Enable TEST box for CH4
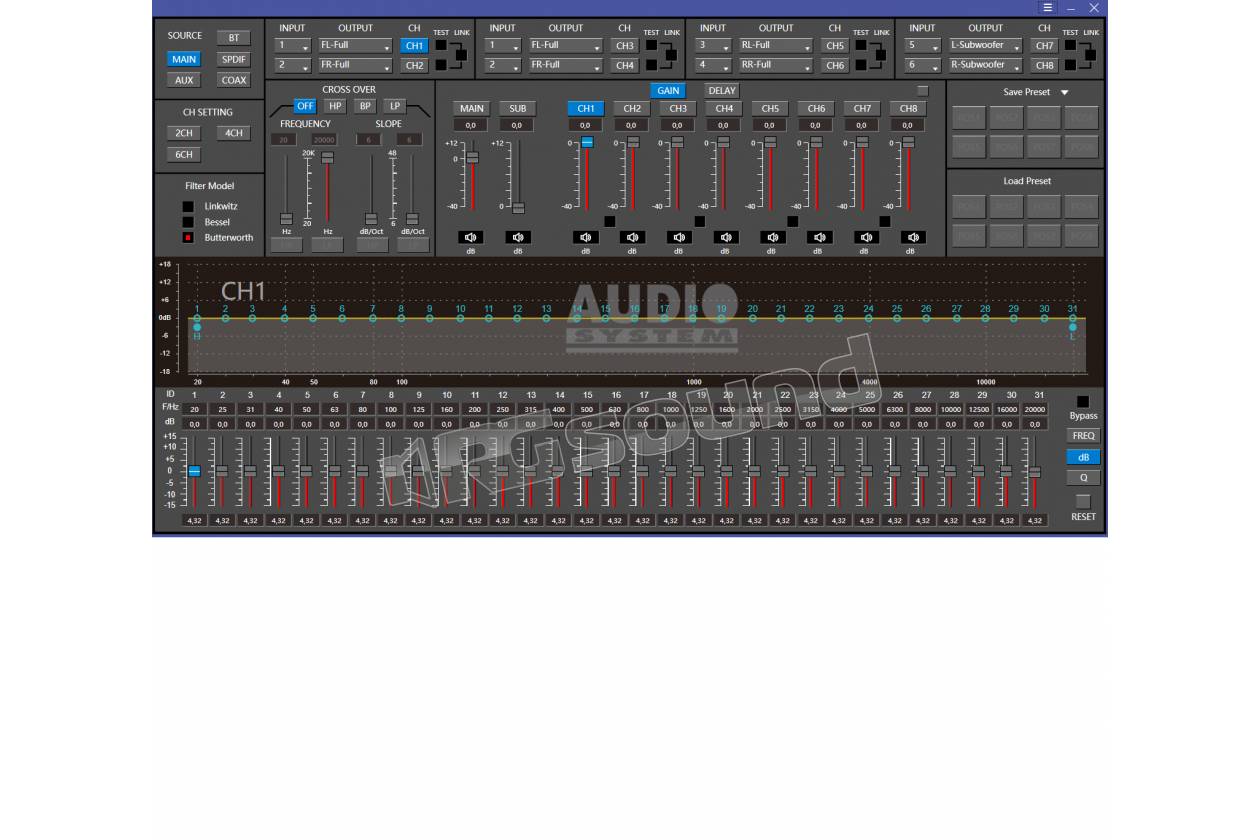Screen dimensions: 1260x840 click(x=651, y=65)
